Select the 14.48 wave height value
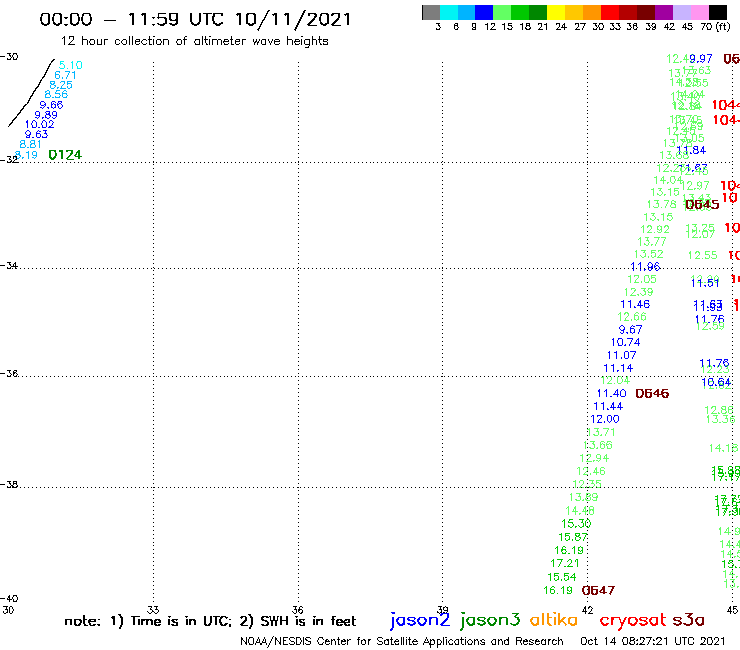The width and height of the screenshot is (740, 650). (x=580, y=511)
